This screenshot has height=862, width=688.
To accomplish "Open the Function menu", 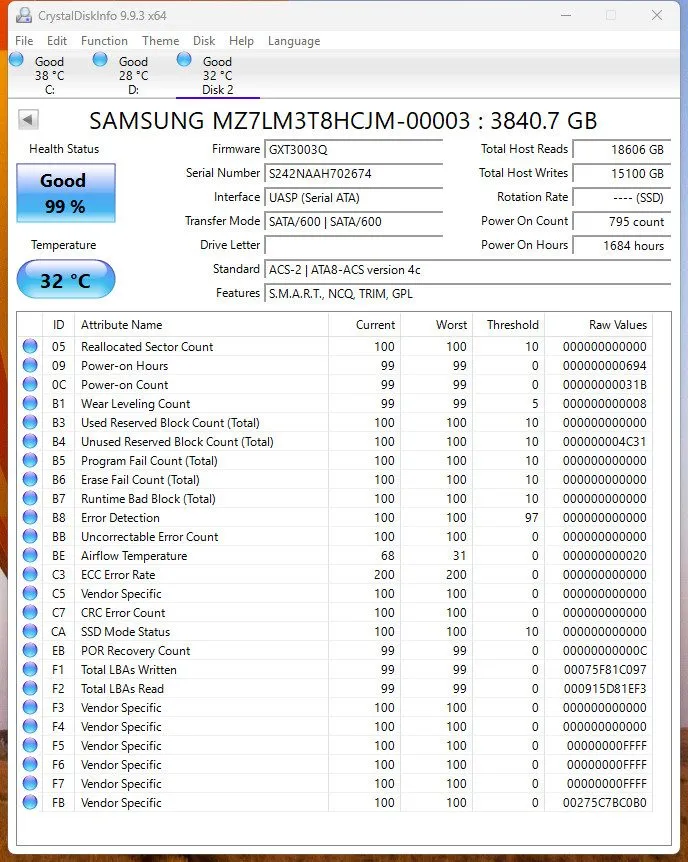I will point(104,41).
